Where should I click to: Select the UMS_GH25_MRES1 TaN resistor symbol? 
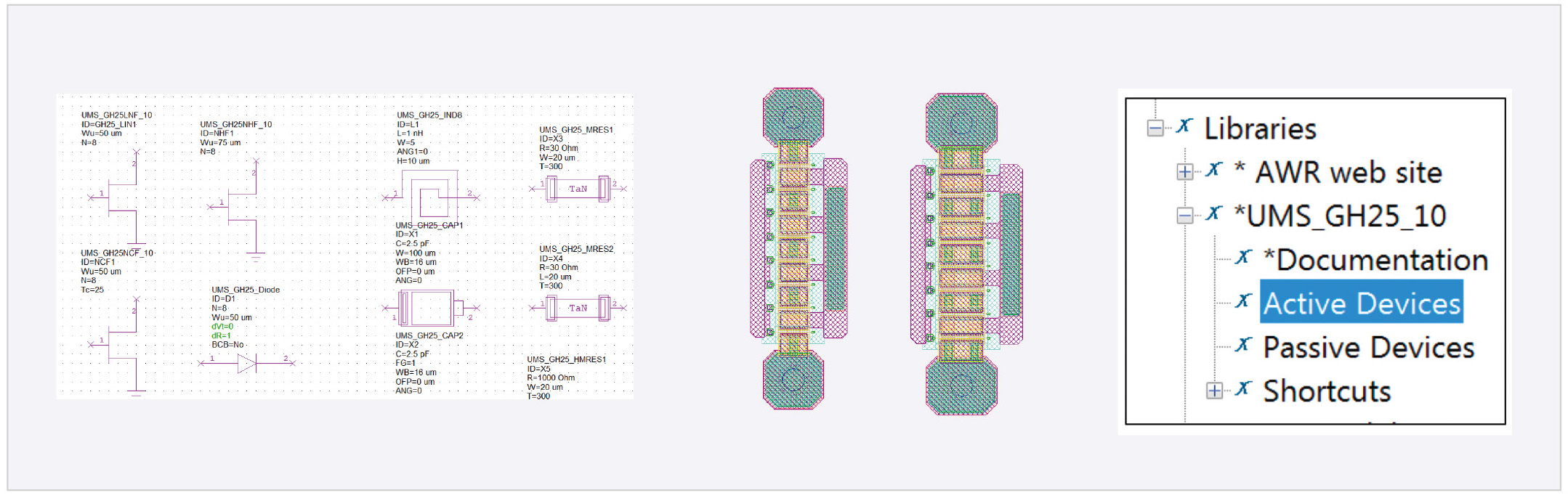(578, 189)
